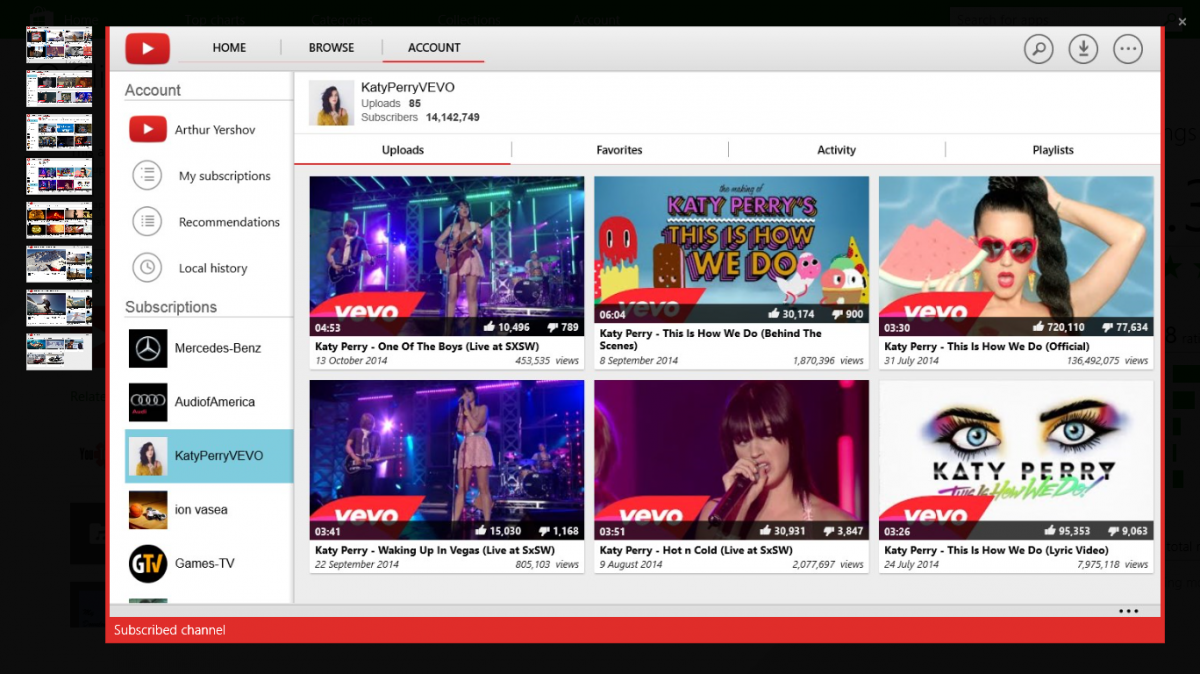Click the '06:04' duration label
The image size is (1200, 674).
click(612, 315)
